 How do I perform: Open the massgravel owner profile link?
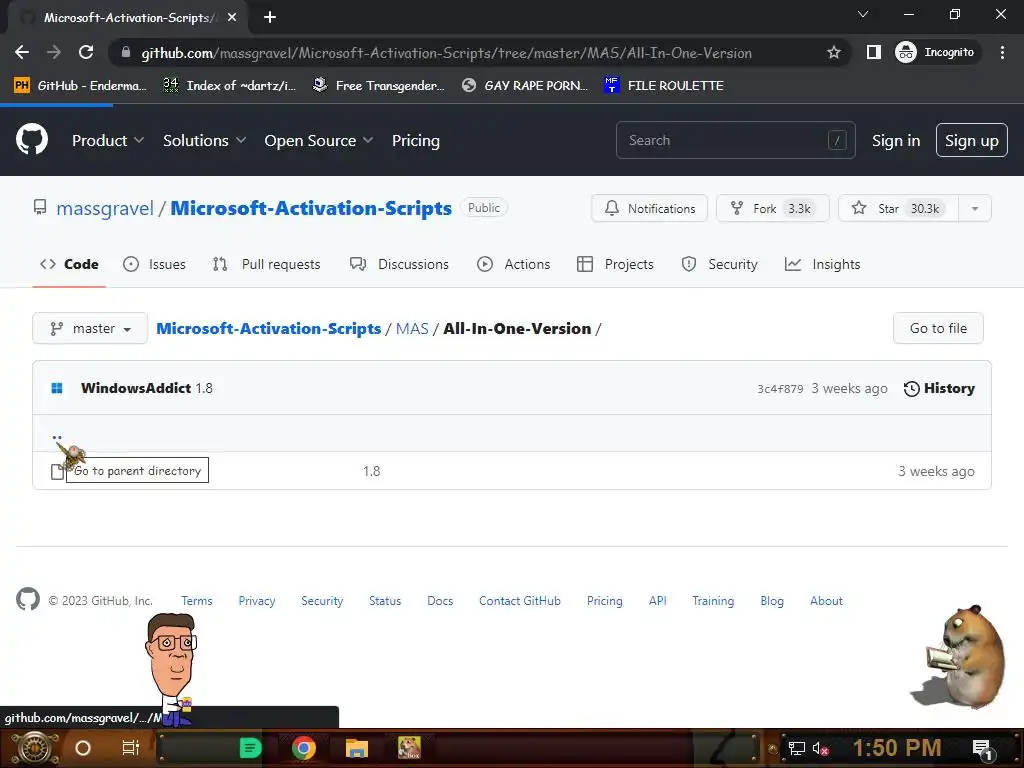click(104, 208)
